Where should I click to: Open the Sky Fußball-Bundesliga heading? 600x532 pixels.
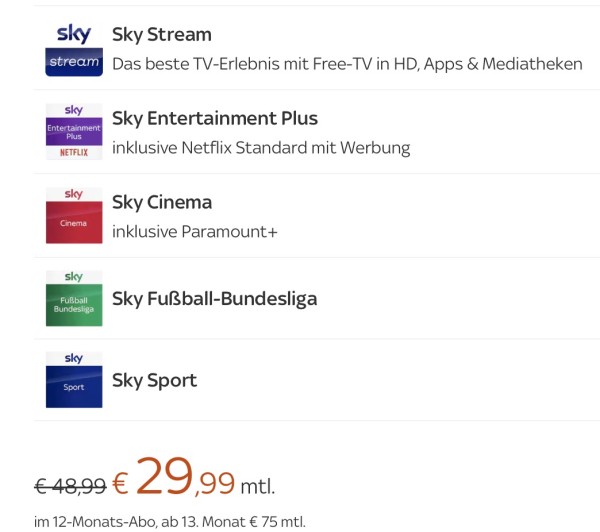(x=214, y=298)
